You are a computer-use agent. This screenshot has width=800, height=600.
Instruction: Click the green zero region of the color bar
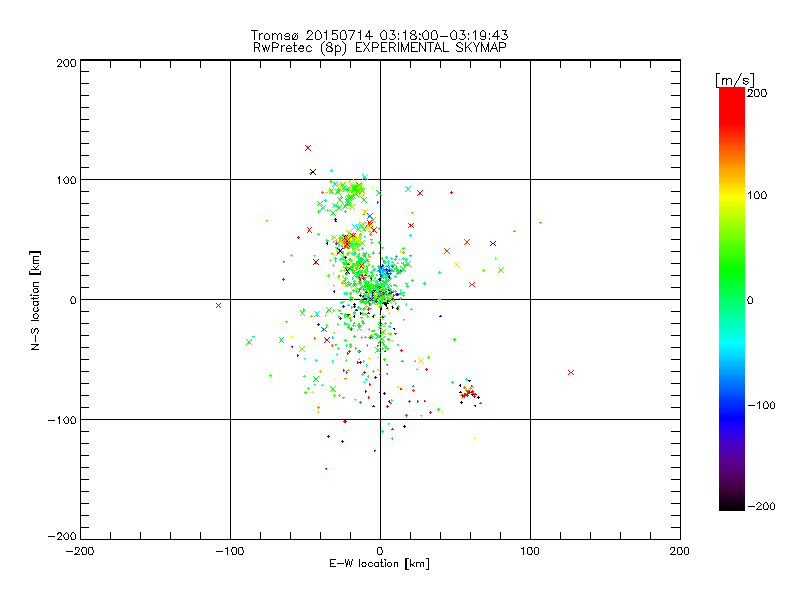tap(732, 299)
